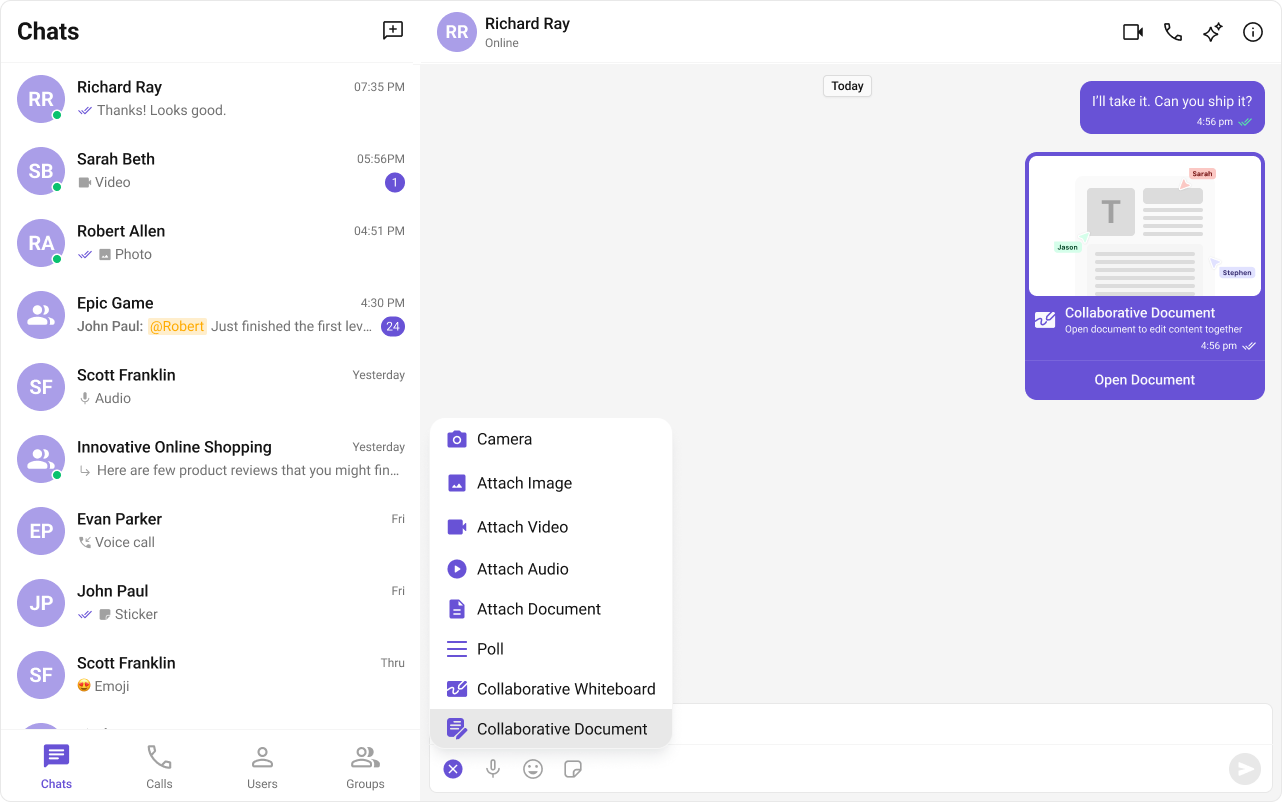Image resolution: width=1282 pixels, height=802 pixels.
Task: Record a voice message with the microphone
Action: (493, 769)
